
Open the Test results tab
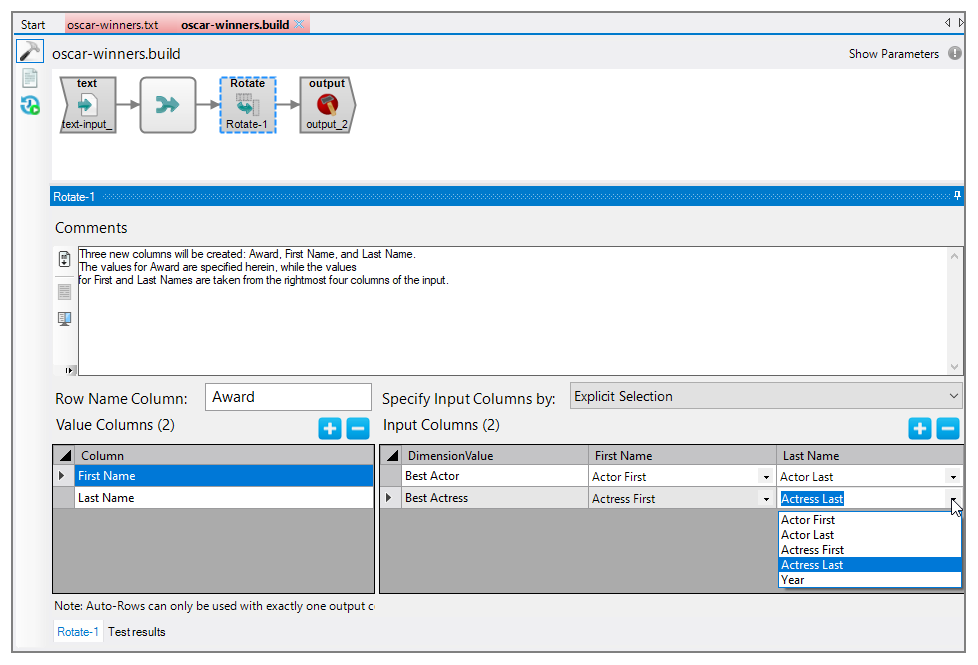coord(137,632)
